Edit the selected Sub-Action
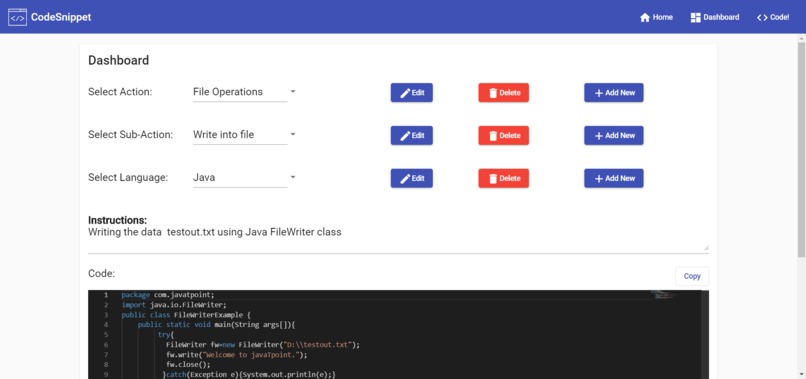806x379 pixels. 412,135
